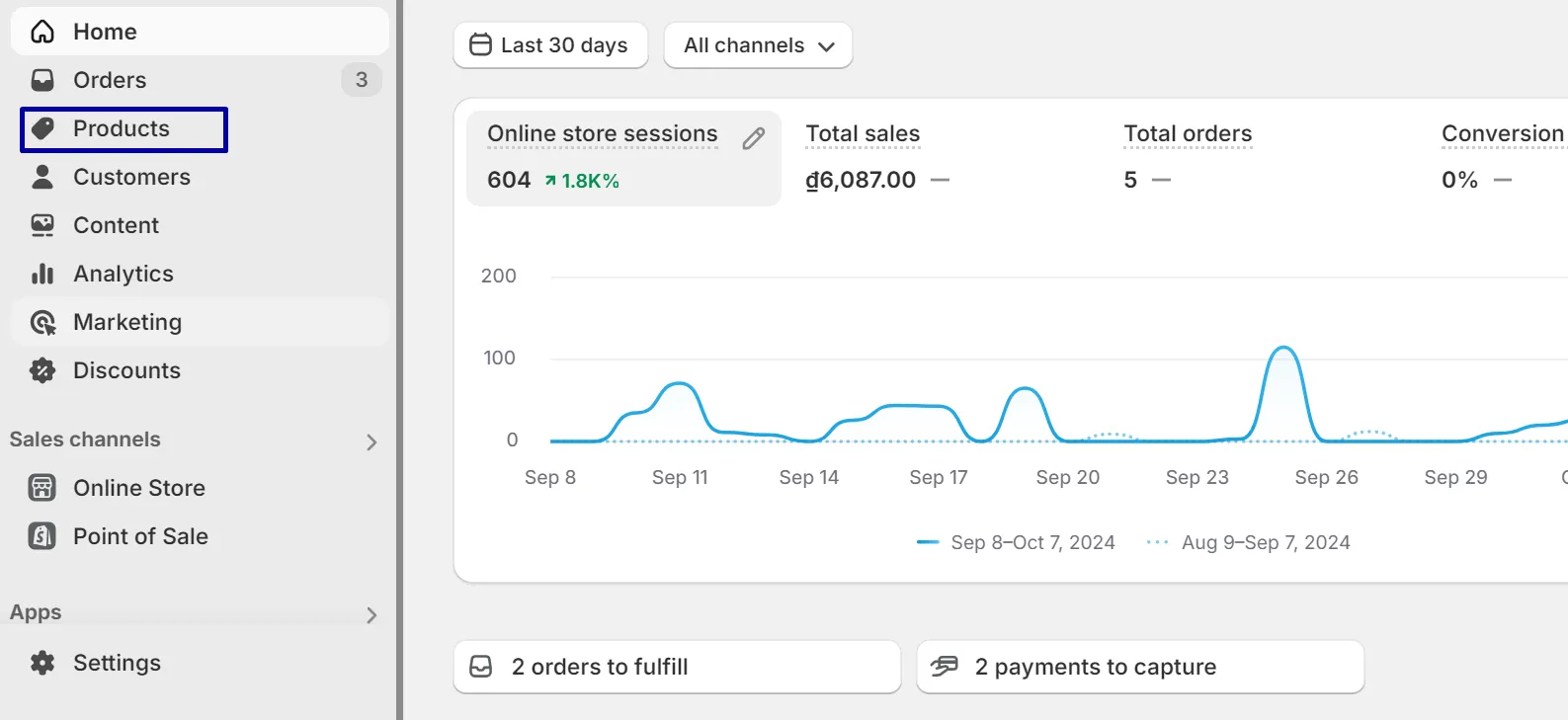Click the Customers person icon

tap(42, 177)
